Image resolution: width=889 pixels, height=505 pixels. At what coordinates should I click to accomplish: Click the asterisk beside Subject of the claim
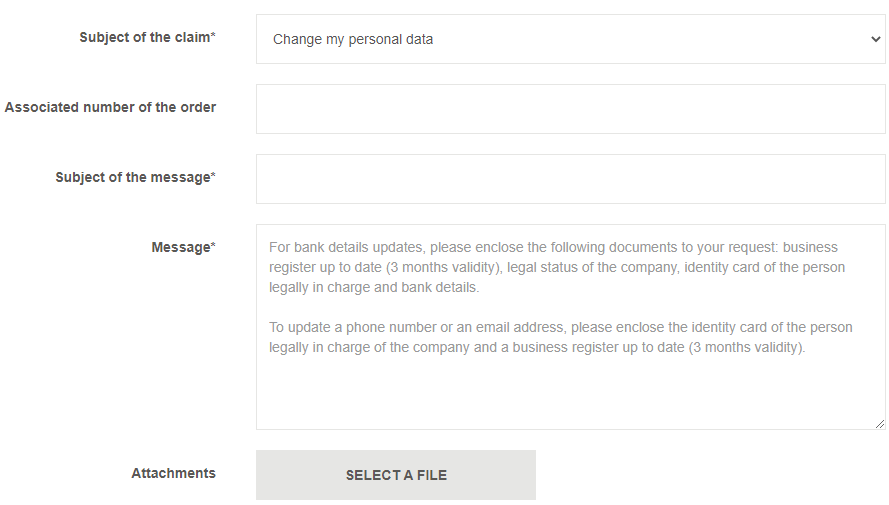click(213, 37)
